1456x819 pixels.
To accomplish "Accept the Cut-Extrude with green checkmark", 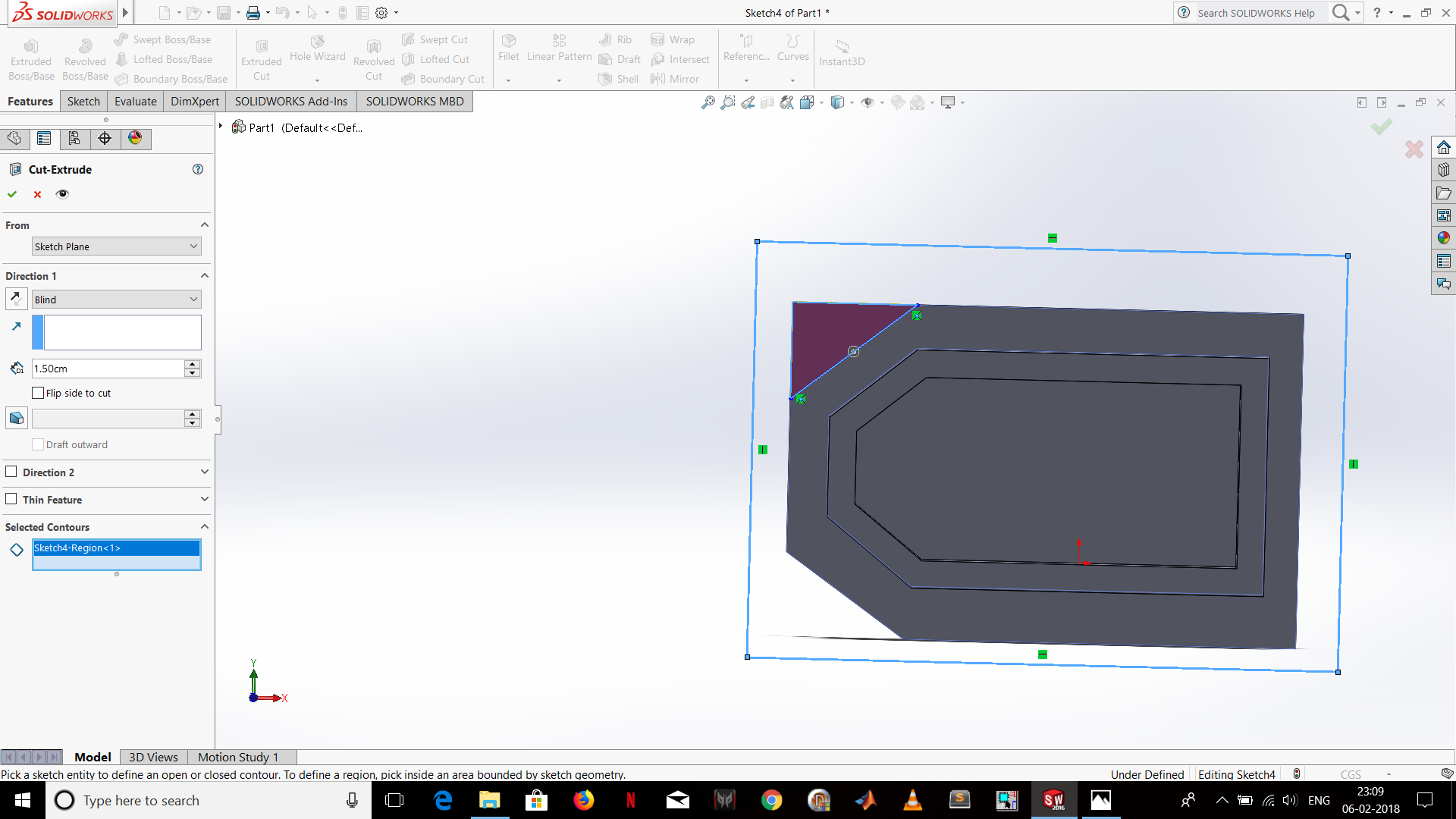I will 12,194.
